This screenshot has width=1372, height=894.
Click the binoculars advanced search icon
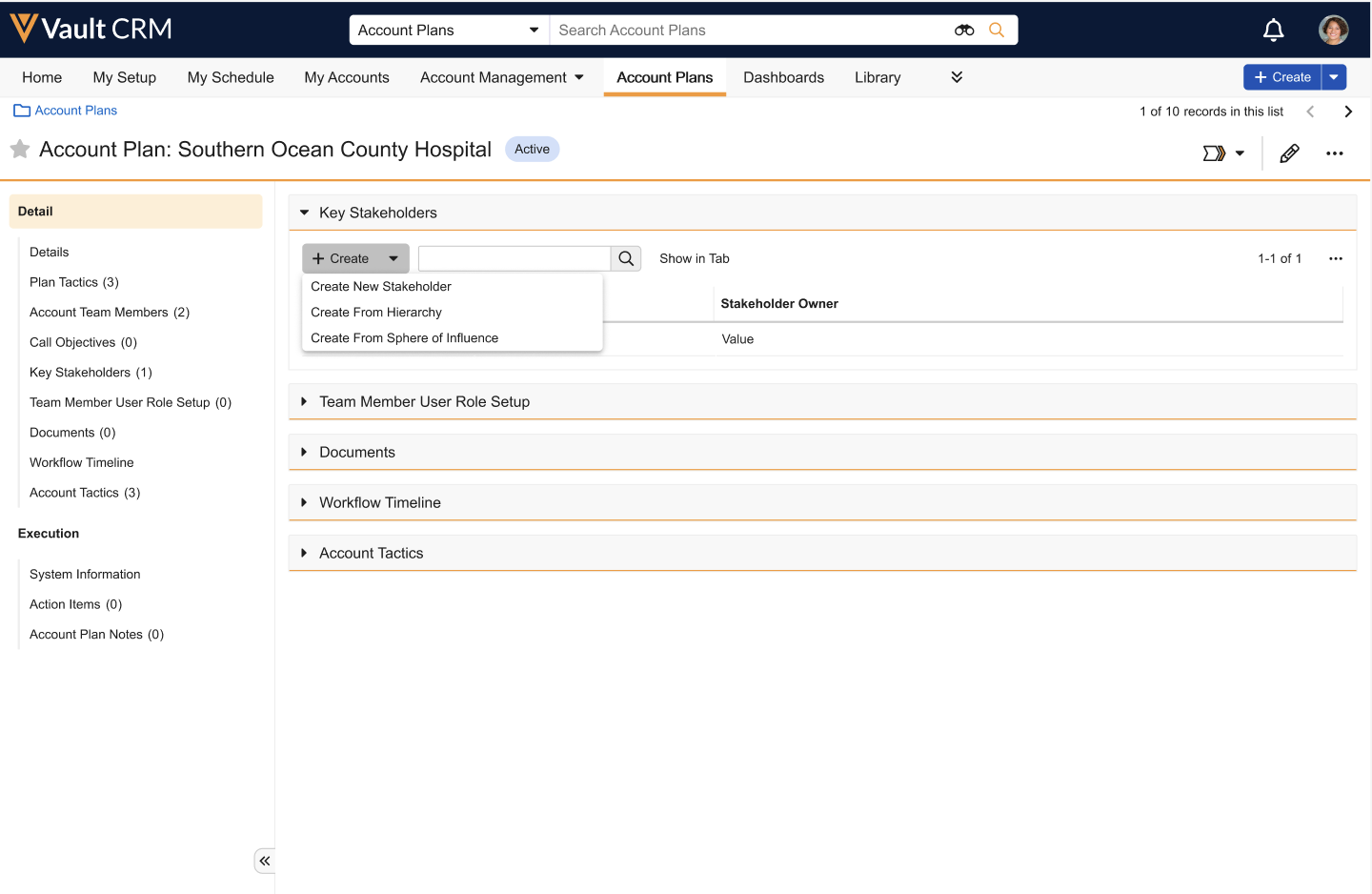pos(964,30)
